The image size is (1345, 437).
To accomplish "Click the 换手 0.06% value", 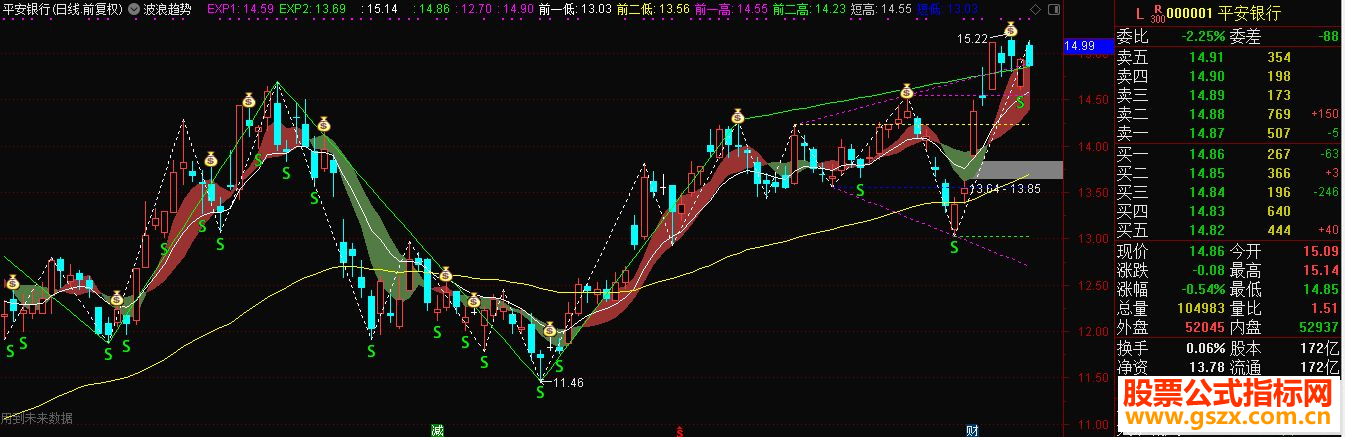I will pyautogui.click(x=1203, y=349).
